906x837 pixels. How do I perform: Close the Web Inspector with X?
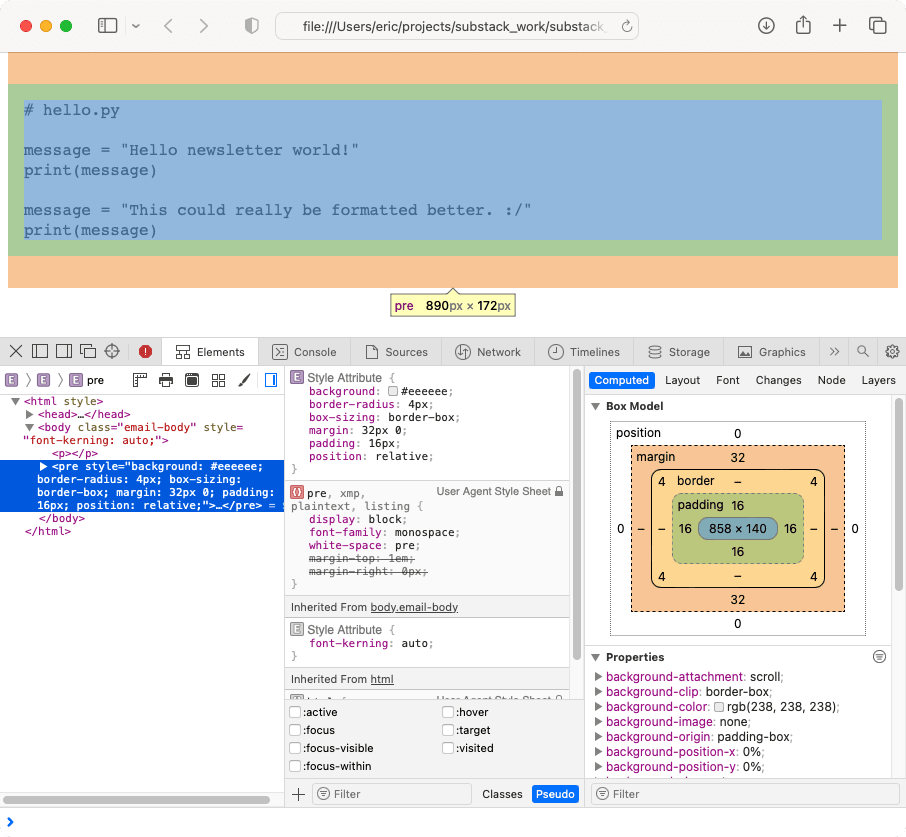(x=16, y=351)
